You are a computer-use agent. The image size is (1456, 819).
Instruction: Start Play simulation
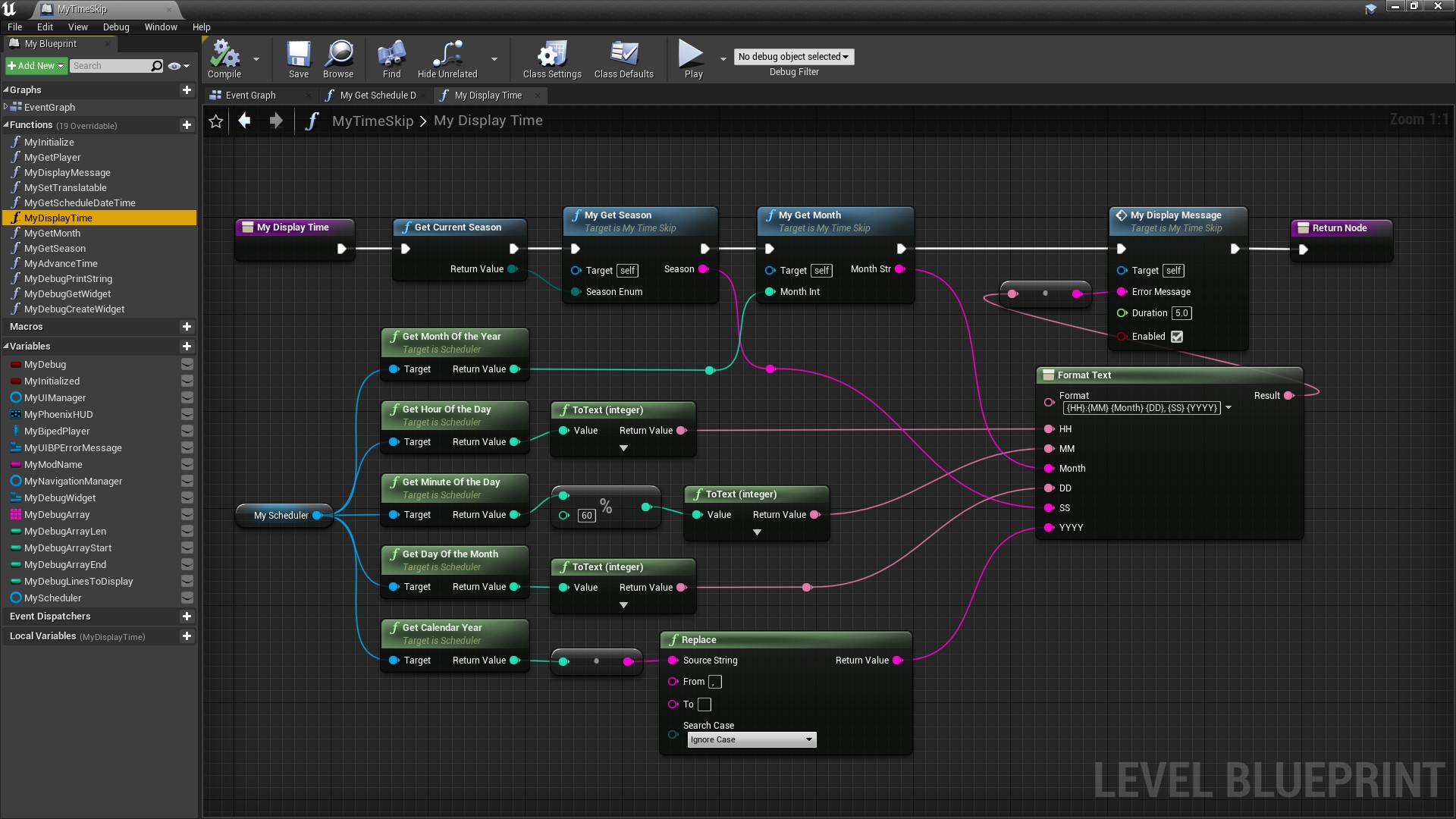pos(693,59)
